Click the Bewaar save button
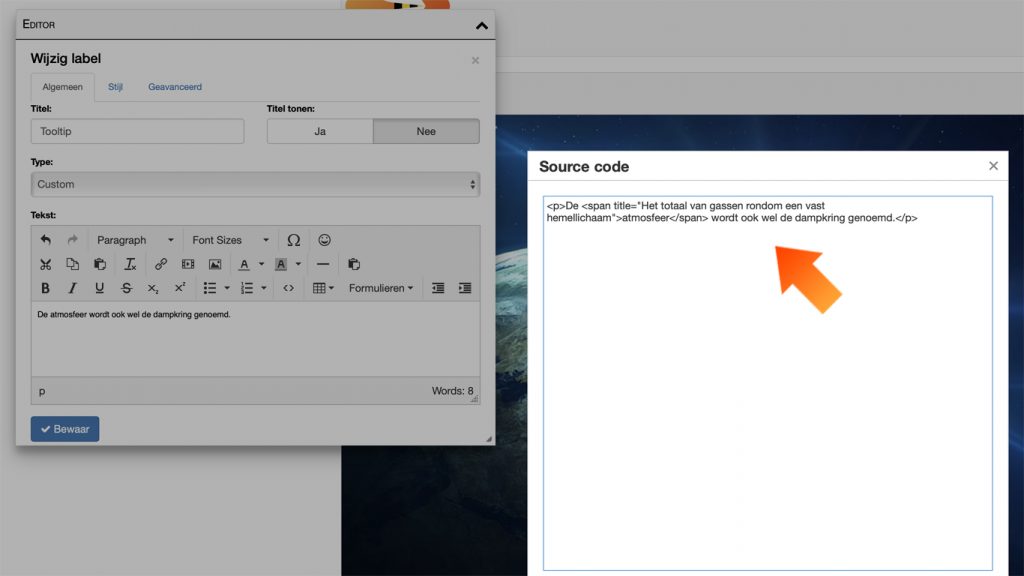Image resolution: width=1024 pixels, height=576 pixels. [x=65, y=429]
